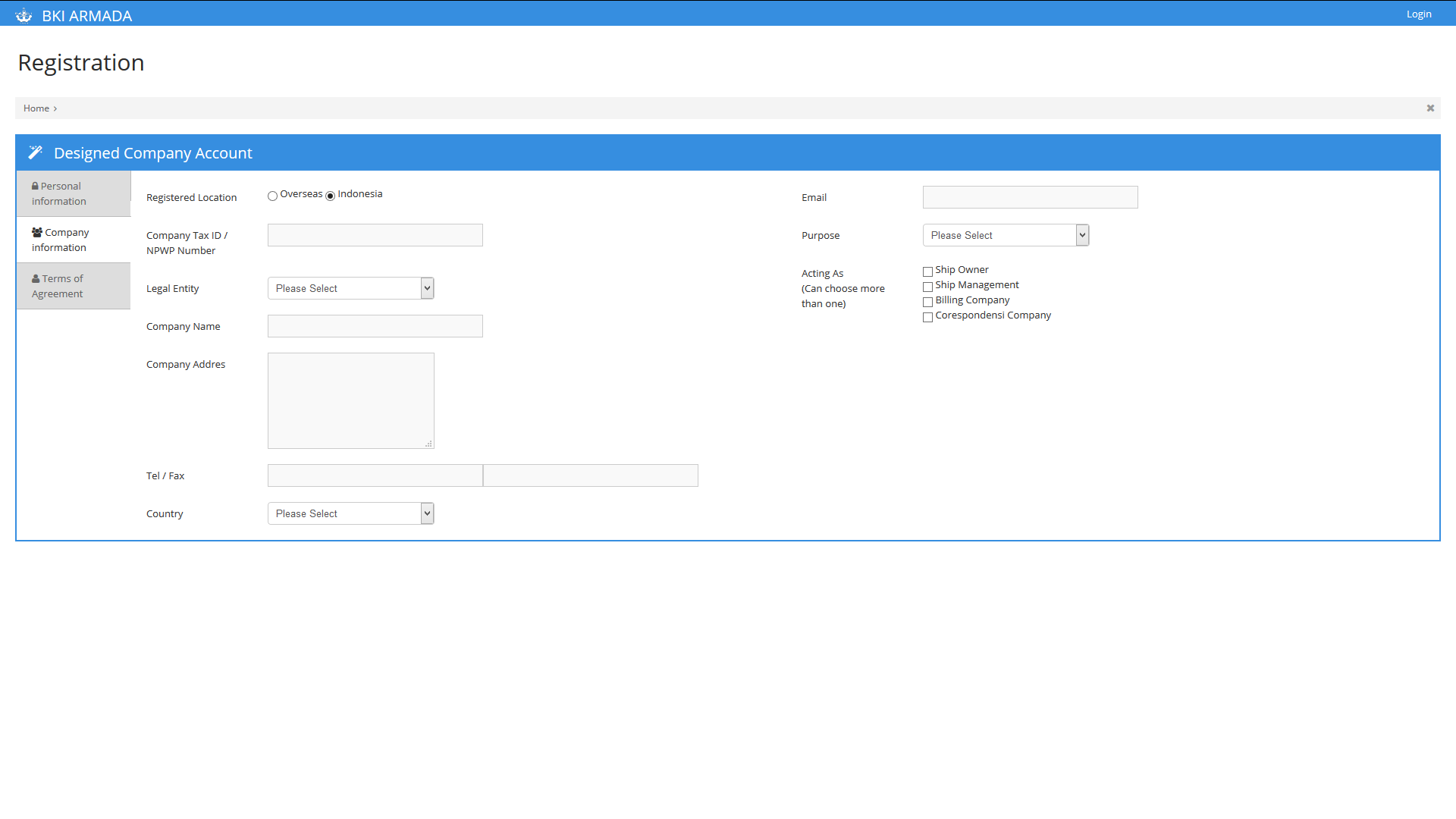Check the Ship Owner checkbox
The height and width of the screenshot is (819, 1456).
[x=927, y=271]
